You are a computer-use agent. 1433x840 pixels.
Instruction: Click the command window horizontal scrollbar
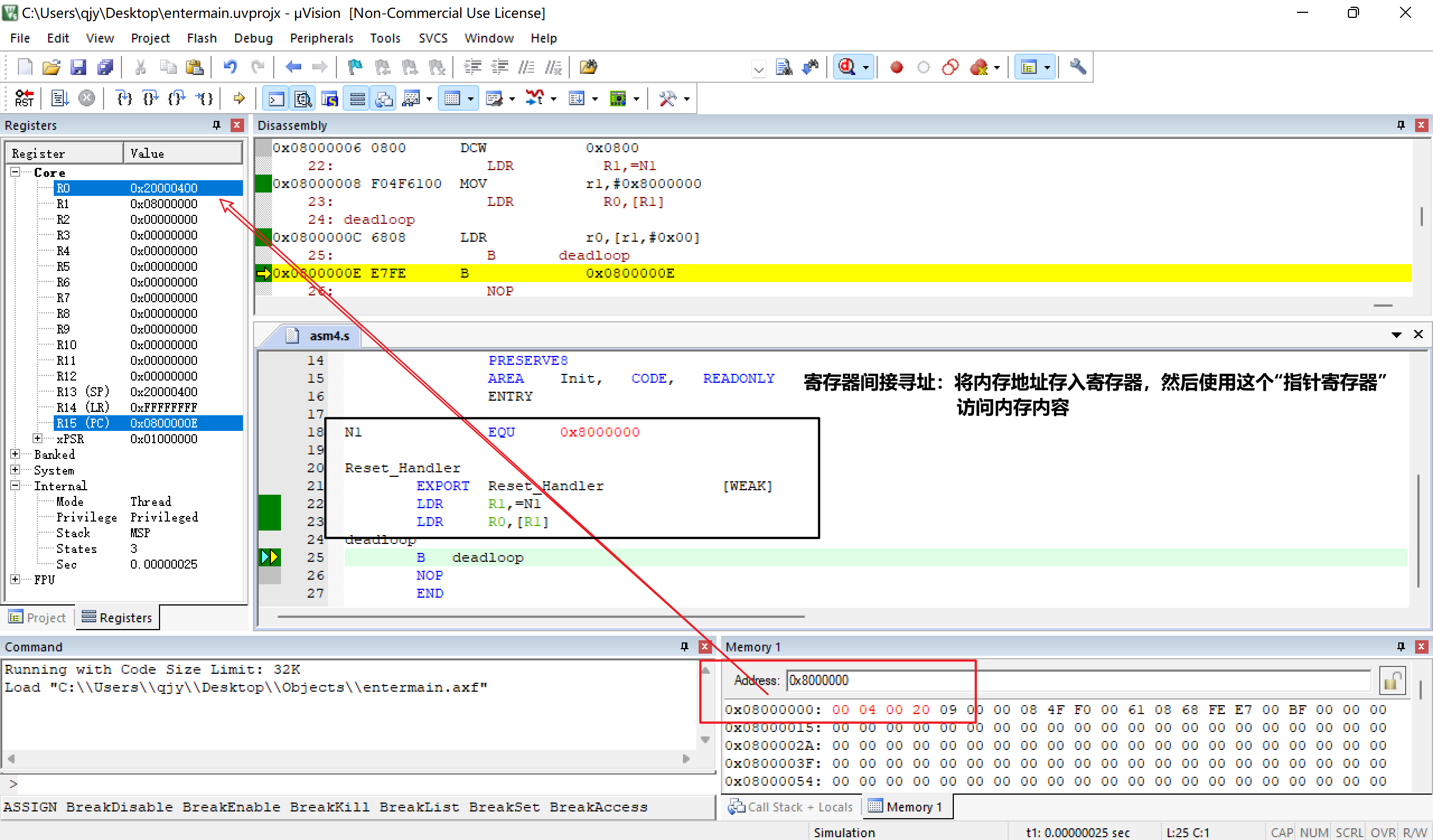(348, 759)
